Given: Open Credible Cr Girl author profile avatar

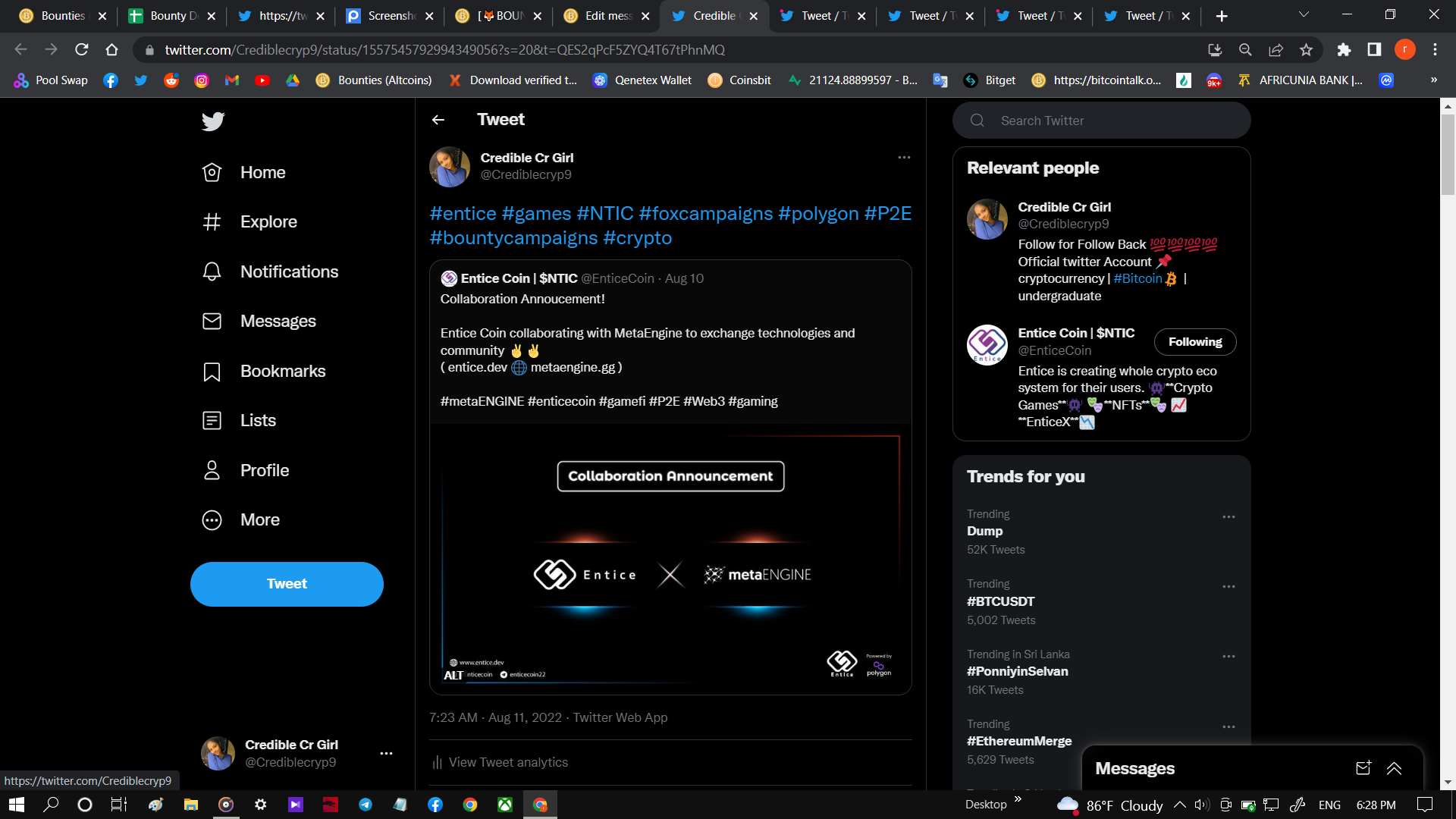Looking at the screenshot, I should click(x=450, y=167).
